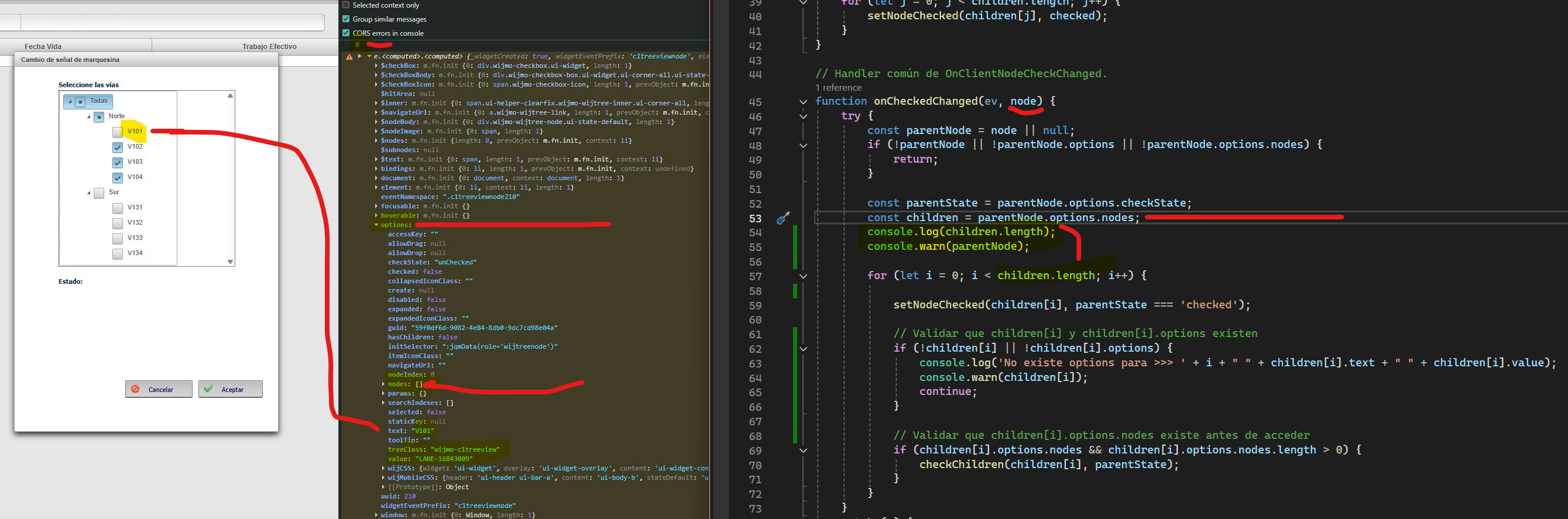
Task: Fold the onCheckedChanged function at line 45
Action: pyautogui.click(x=803, y=102)
